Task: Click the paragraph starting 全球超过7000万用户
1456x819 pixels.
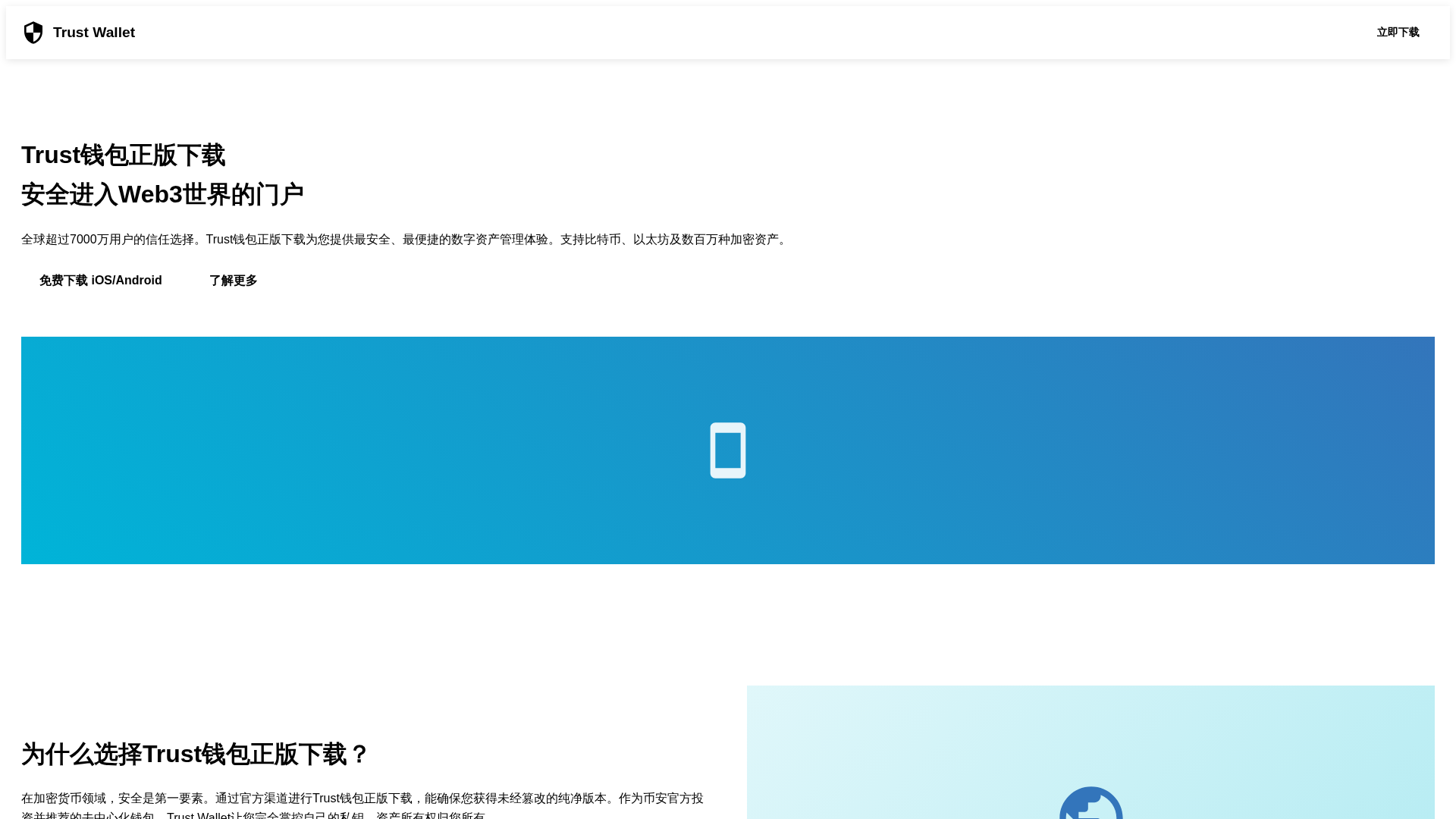Action: coord(406,240)
